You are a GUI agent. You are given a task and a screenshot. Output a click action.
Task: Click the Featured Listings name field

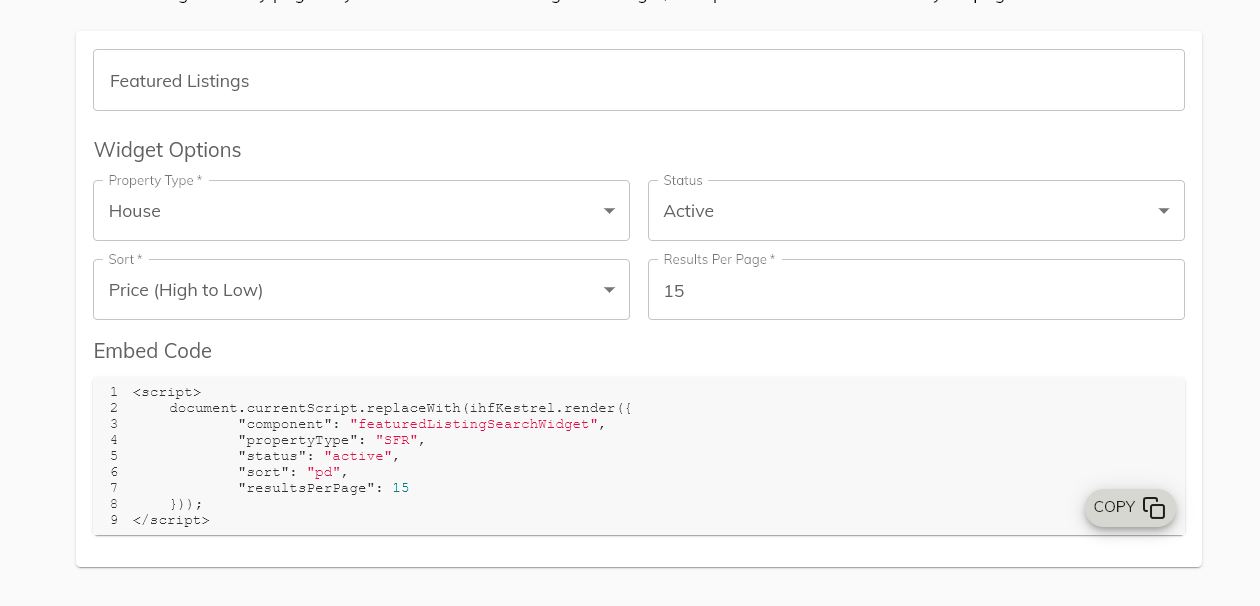coord(639,80)
